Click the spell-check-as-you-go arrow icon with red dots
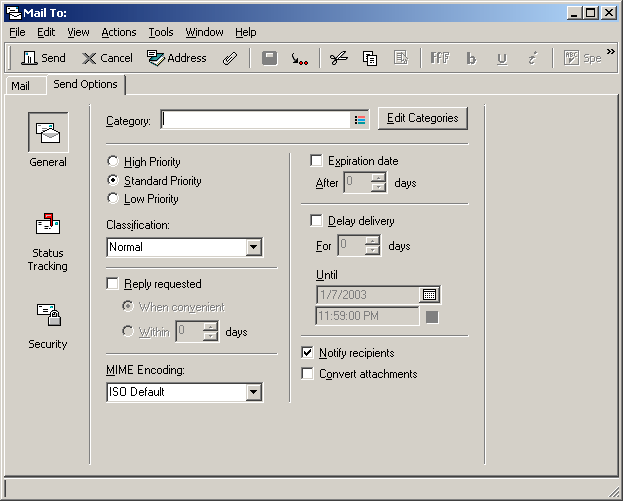623x501 pixels. [x=300, y=59]
